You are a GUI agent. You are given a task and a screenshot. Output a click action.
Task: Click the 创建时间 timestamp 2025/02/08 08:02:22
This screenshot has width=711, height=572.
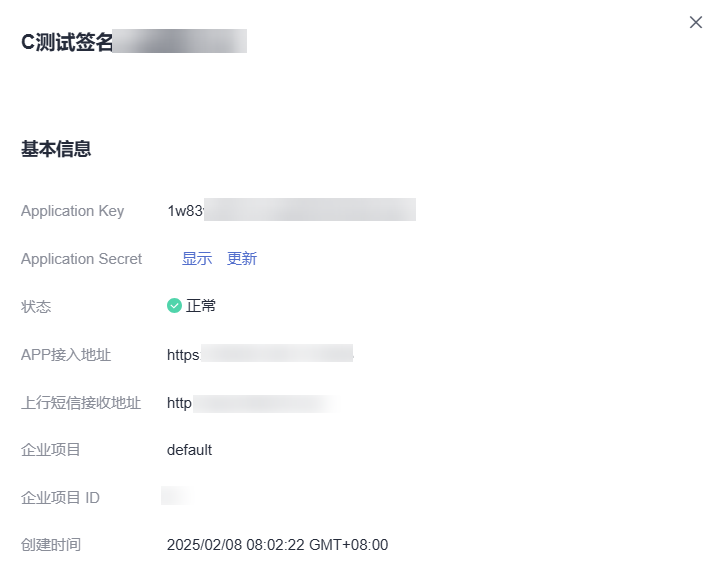(278, 544)
